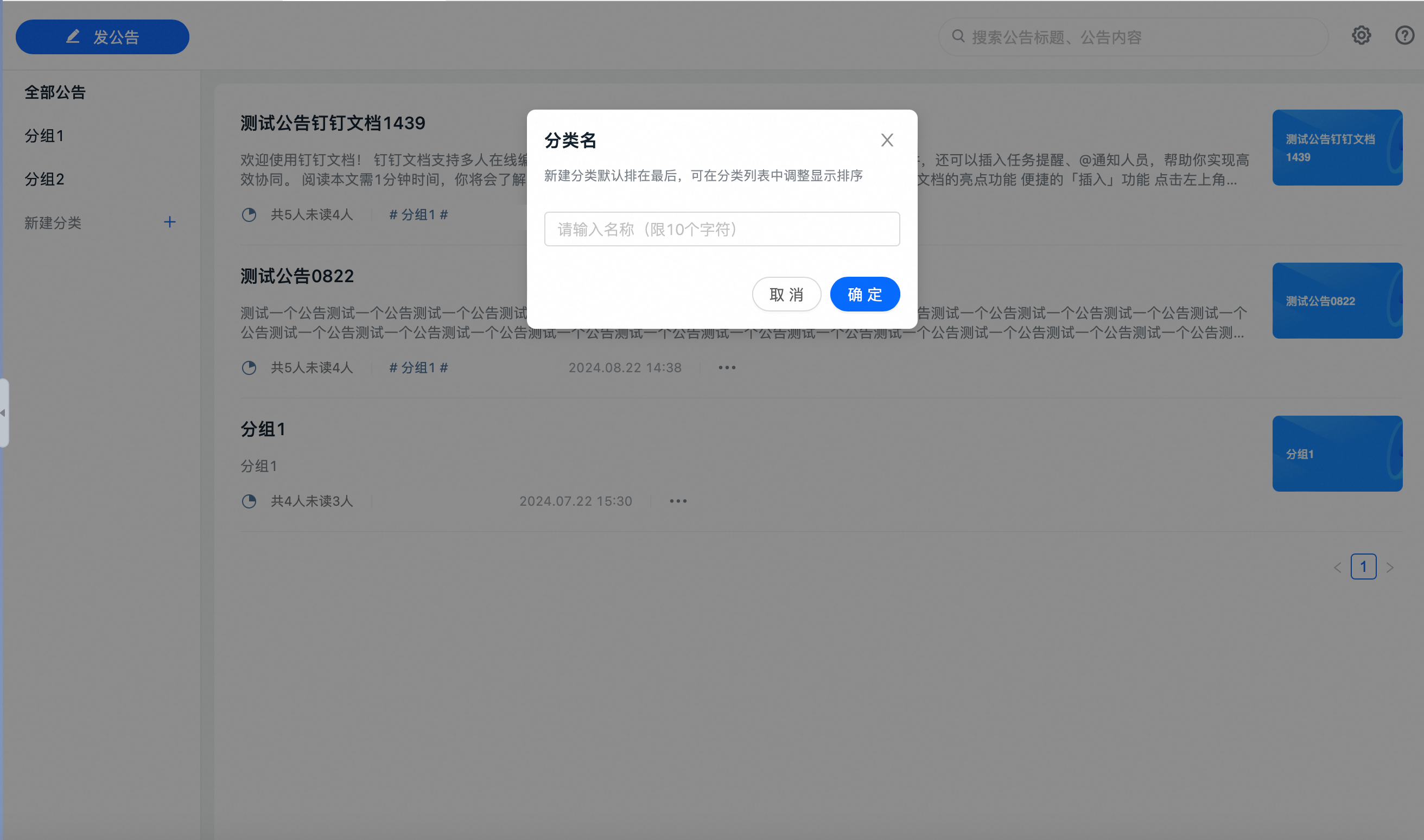Click the plus icon beside 新建分类
The width and height of the screenshot is (1424, 840).
click(169, 222)
